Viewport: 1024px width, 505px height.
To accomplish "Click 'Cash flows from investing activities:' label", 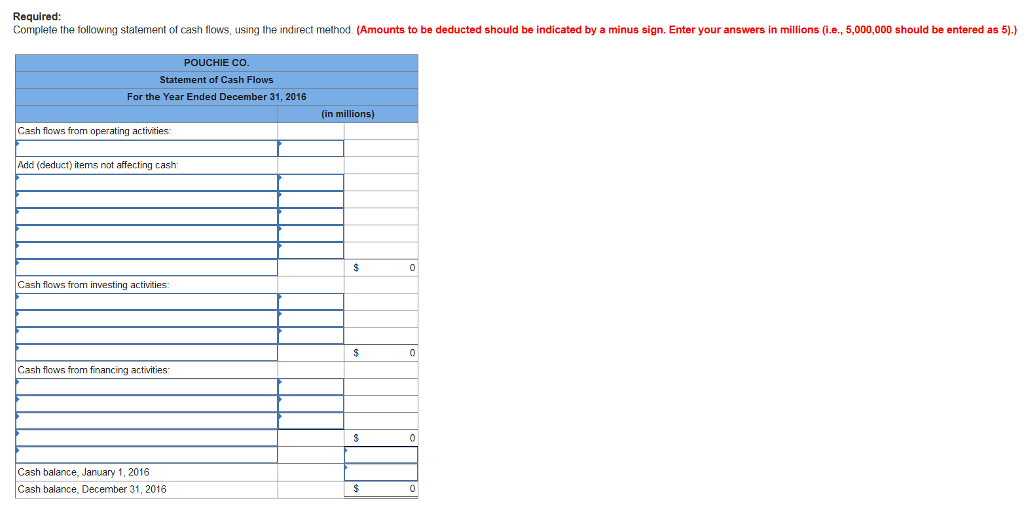I will point(94,284).
